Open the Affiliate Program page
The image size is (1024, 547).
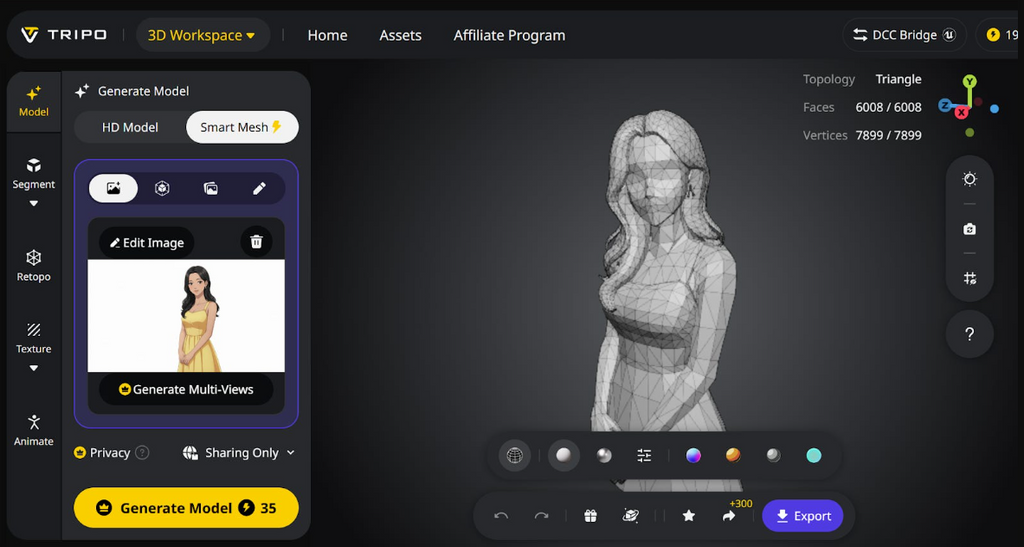509,35
